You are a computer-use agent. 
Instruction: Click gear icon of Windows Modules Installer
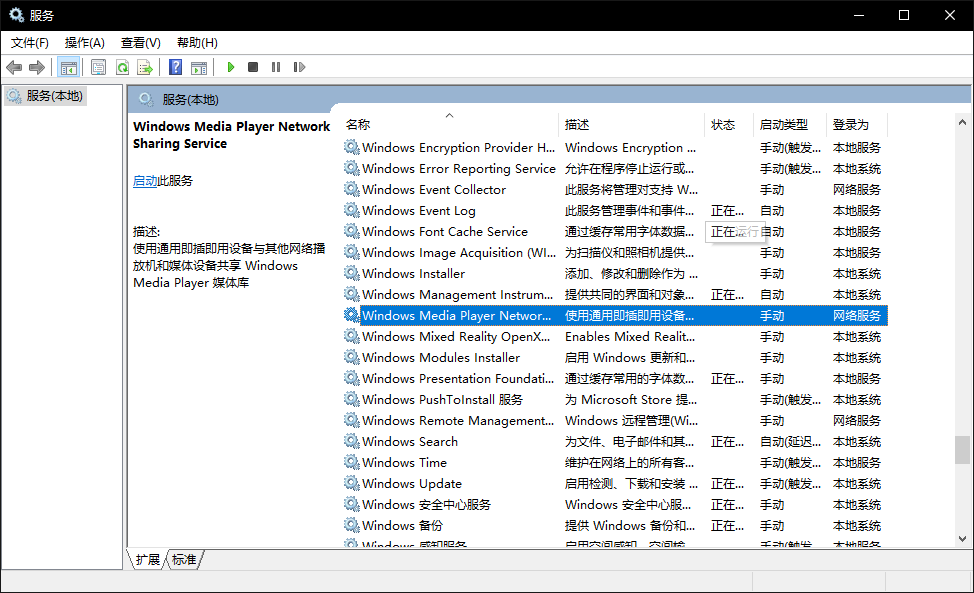(x=352, y=358)
